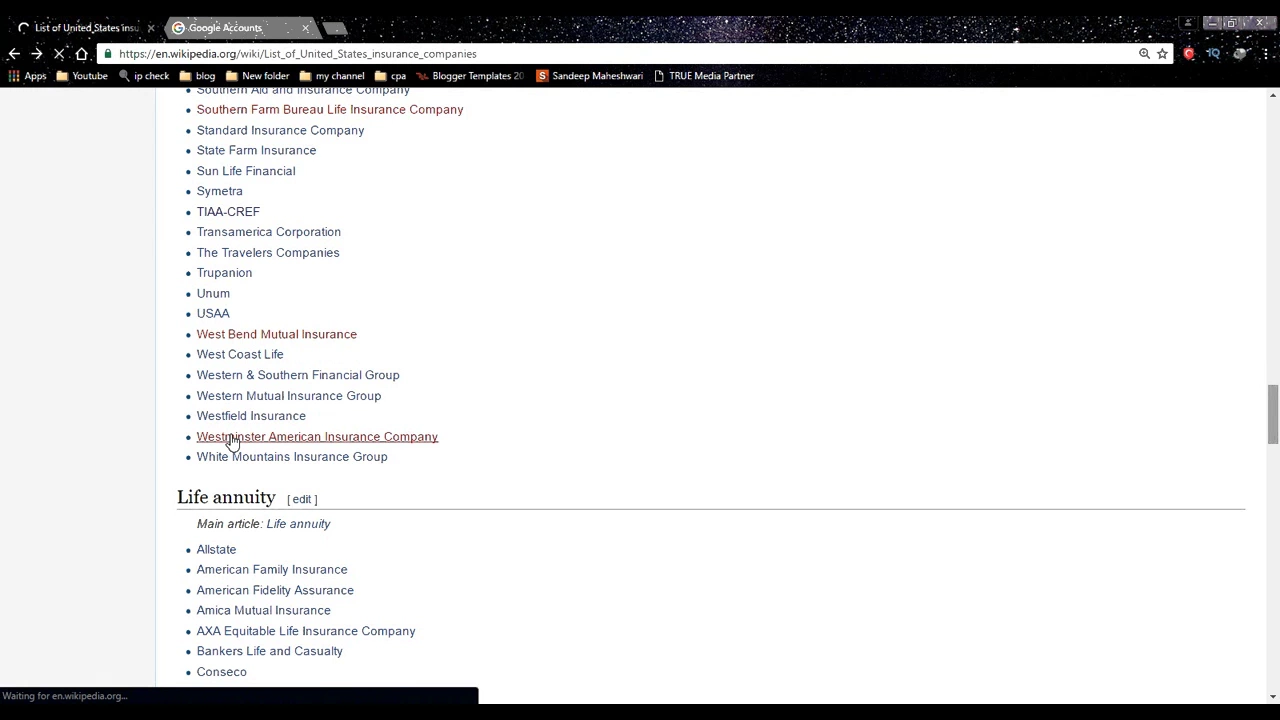Open the West Bend Mutual Insurance link
This screenshot has height=720, width=1280.
(277, 334)
